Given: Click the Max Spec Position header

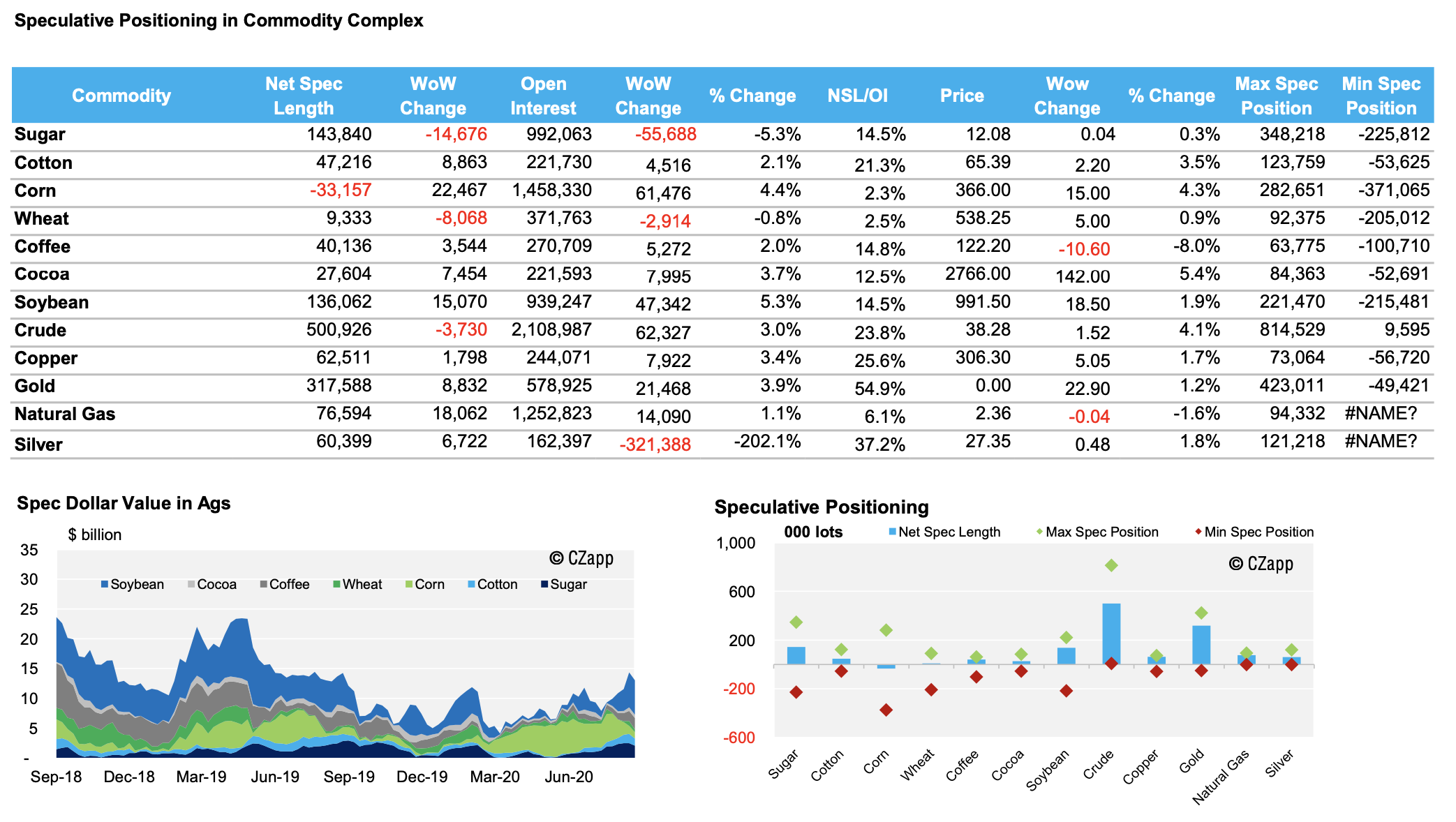Looking at the screenshot, I should point(1276,96).
